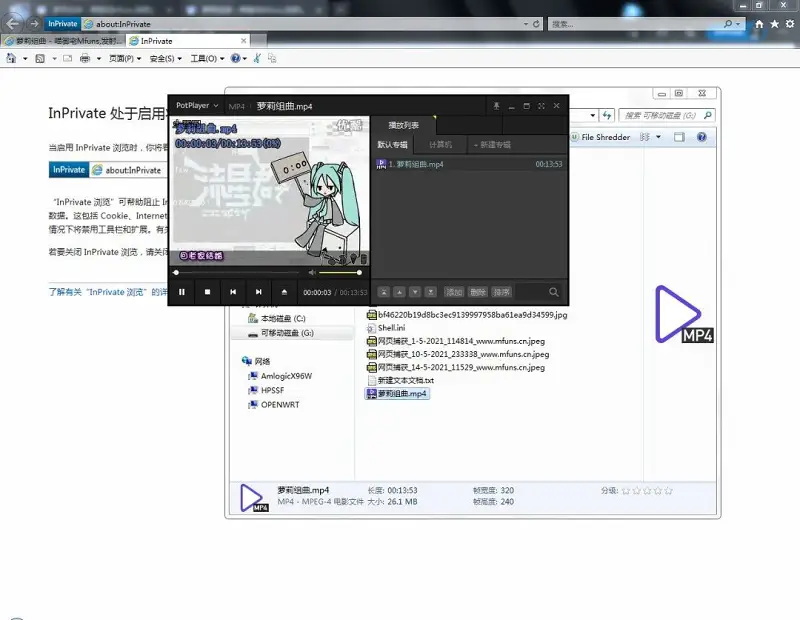The height and width of the screenshot is (620, 800).
Task: Move playlist item to top
Action: point(384,292)
